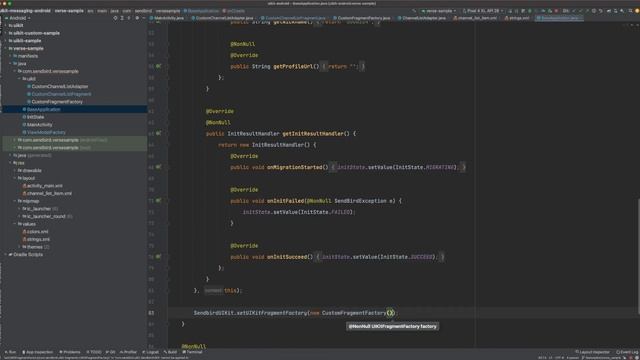Click gutter override icon beside onInitSucceed
This screenshot has height=360, width=640.
tap(158, 257)
